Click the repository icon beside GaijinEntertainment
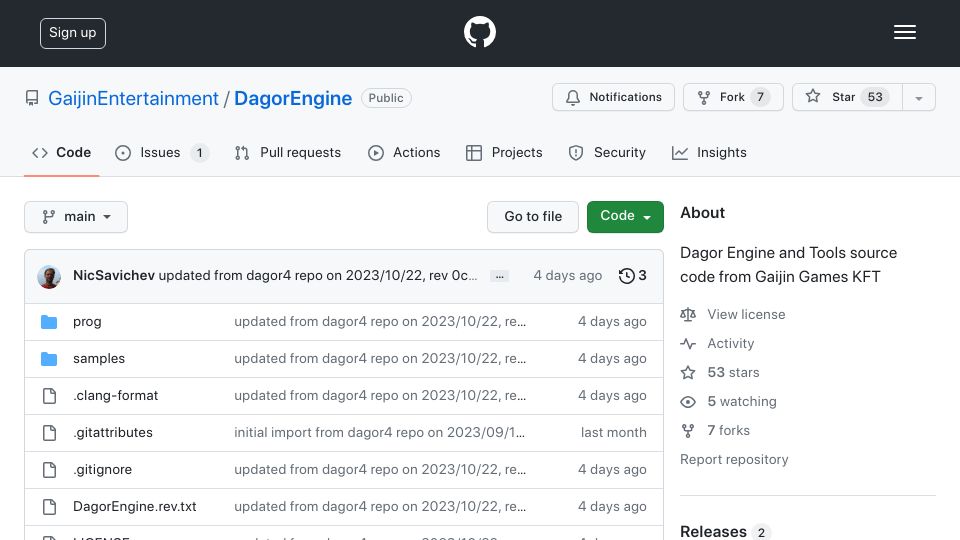The width and height of the screenshot is (960, 540). 32,98
